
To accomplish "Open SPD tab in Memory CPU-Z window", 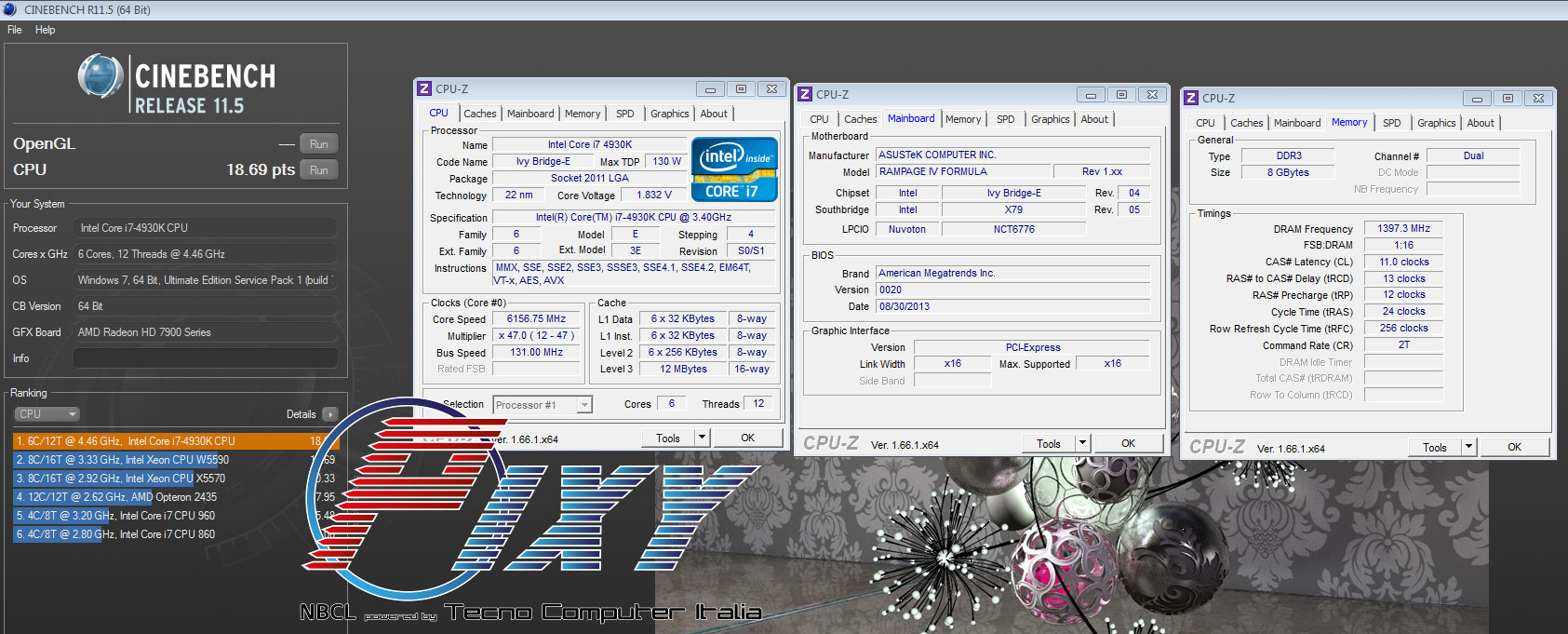I will (x=1392, y=123).
